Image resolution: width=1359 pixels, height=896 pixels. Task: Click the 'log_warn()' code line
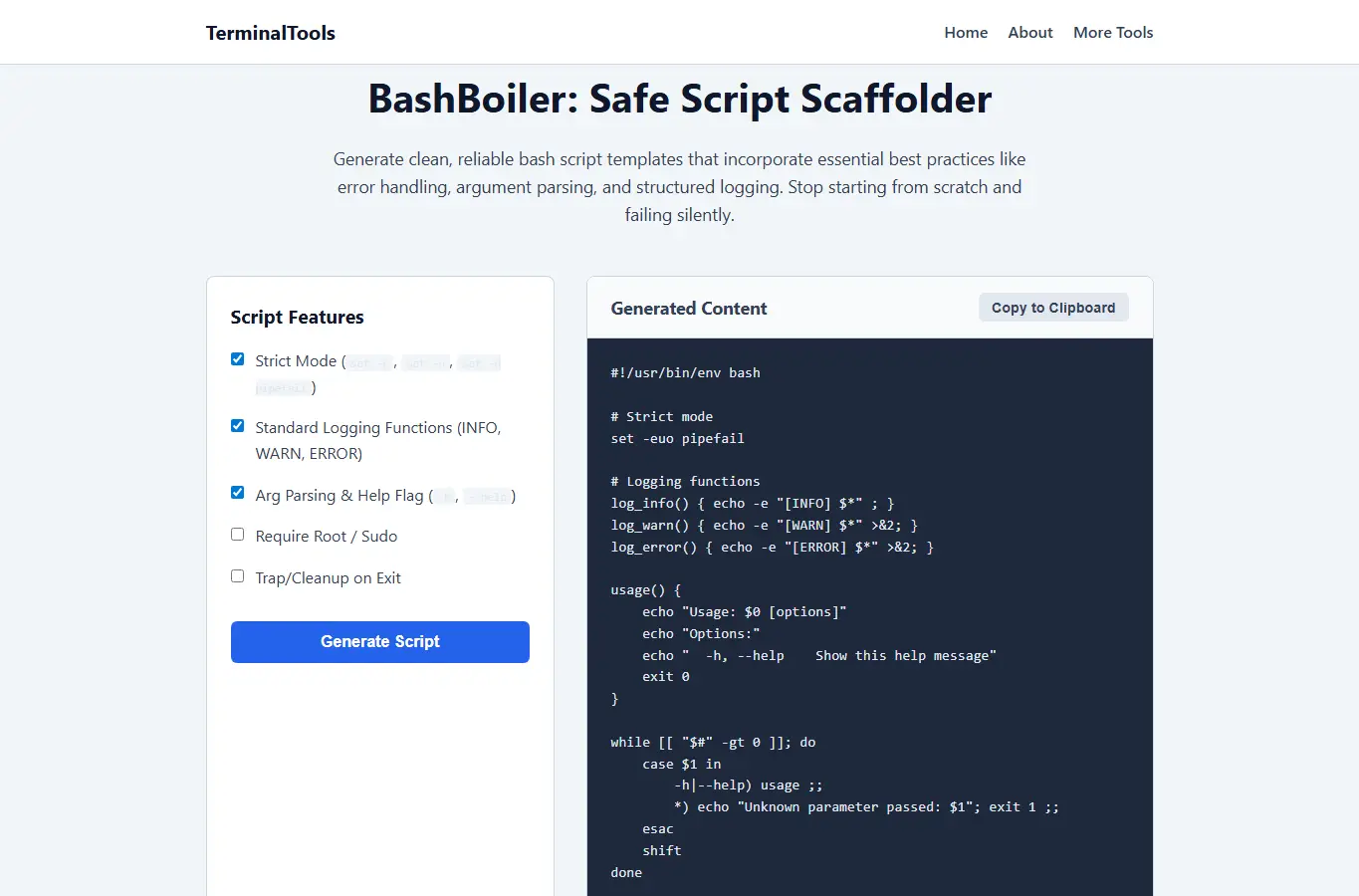[x=765, y=526]
